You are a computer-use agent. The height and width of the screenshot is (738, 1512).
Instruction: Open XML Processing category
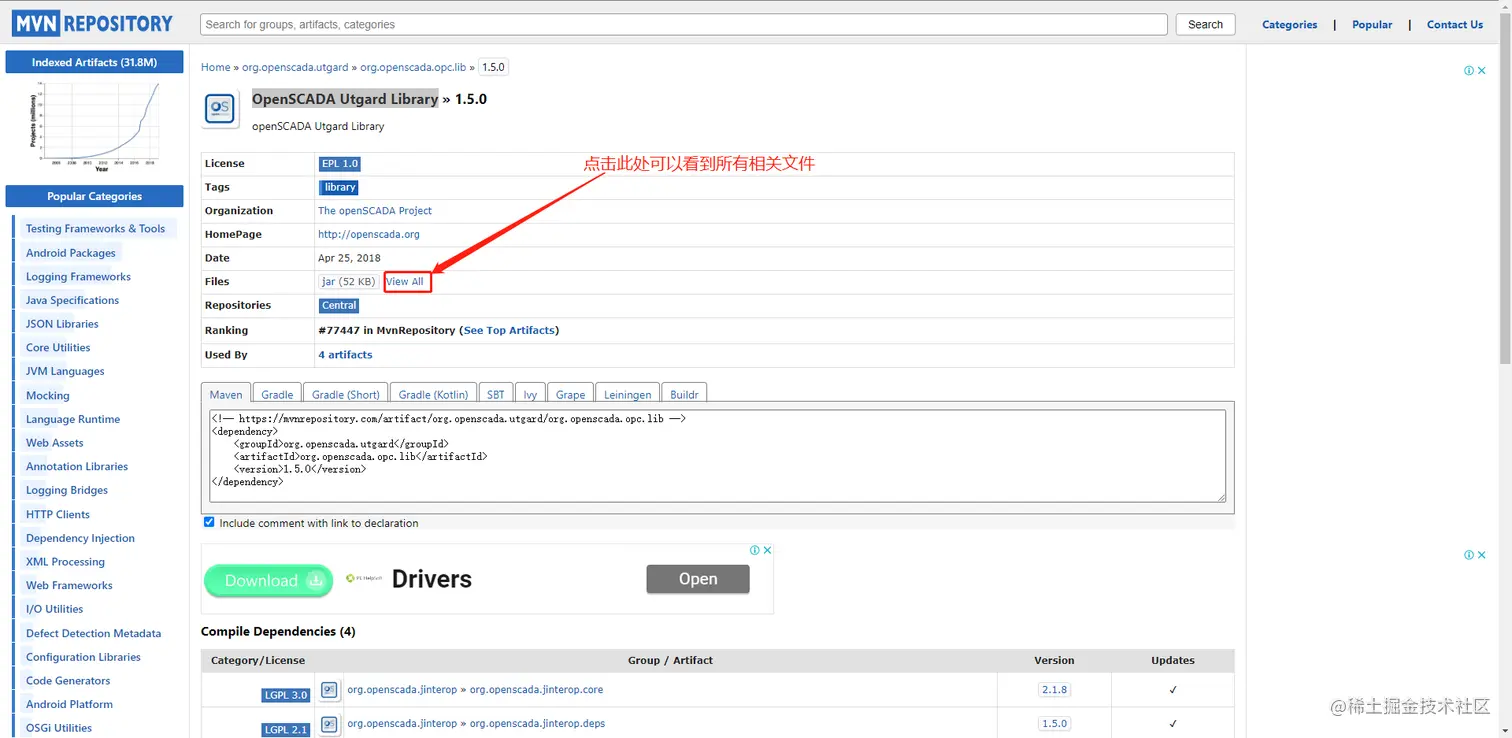tap(65, 562)
